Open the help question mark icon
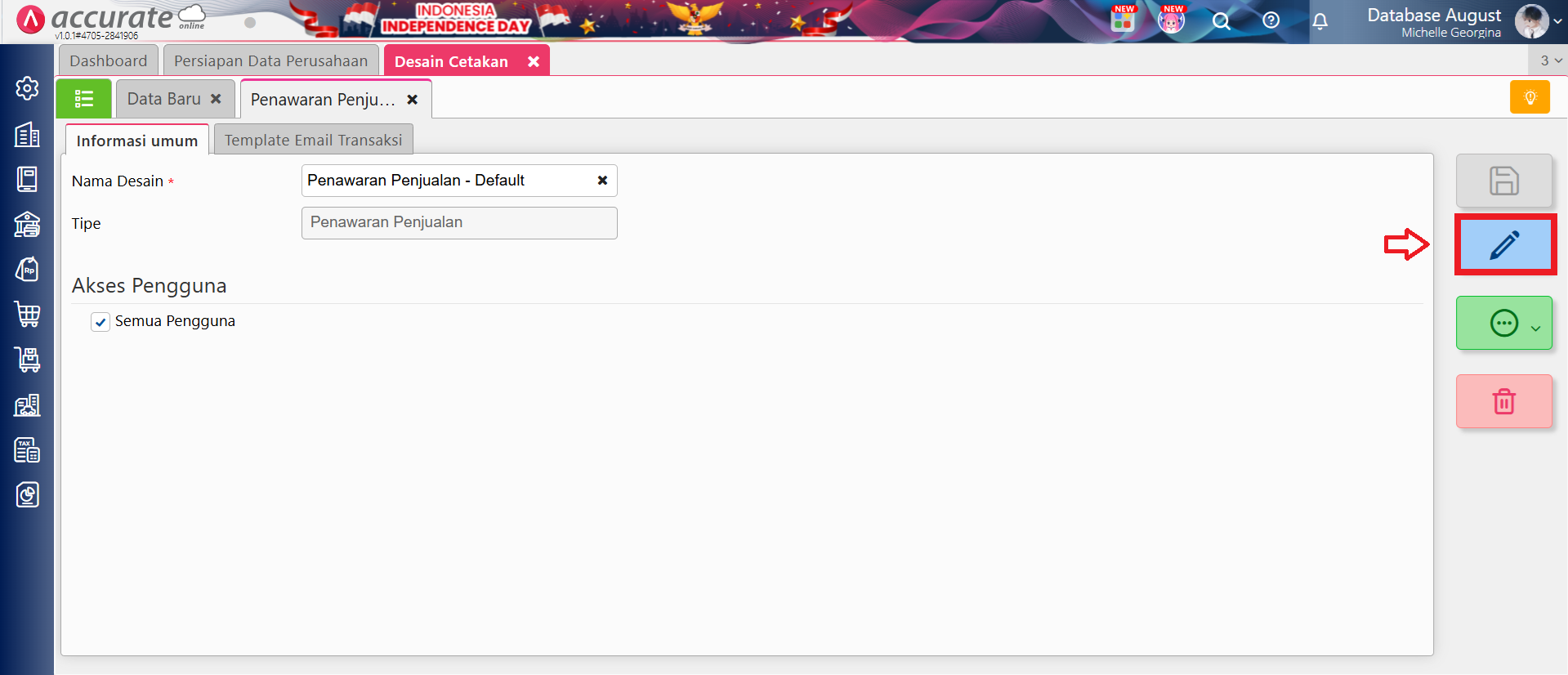This screenshot has width=1568, height=675. (1271, 20)
